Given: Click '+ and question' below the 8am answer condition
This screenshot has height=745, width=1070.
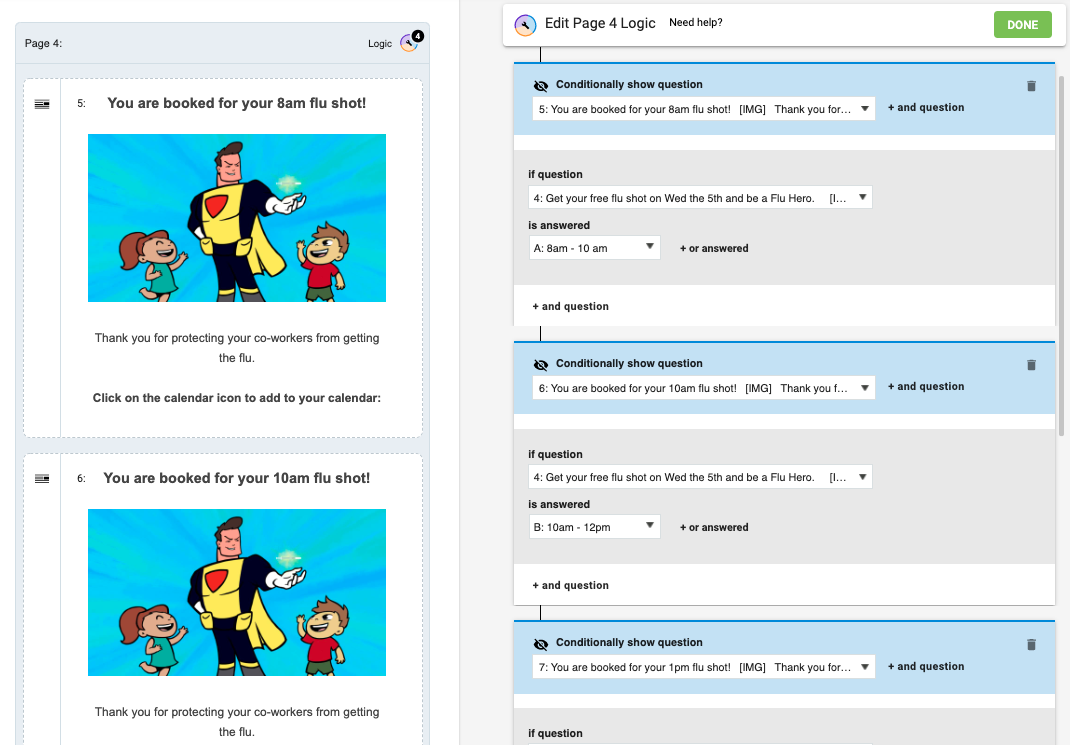Looking at the screenshot, I should click(570, 306).
